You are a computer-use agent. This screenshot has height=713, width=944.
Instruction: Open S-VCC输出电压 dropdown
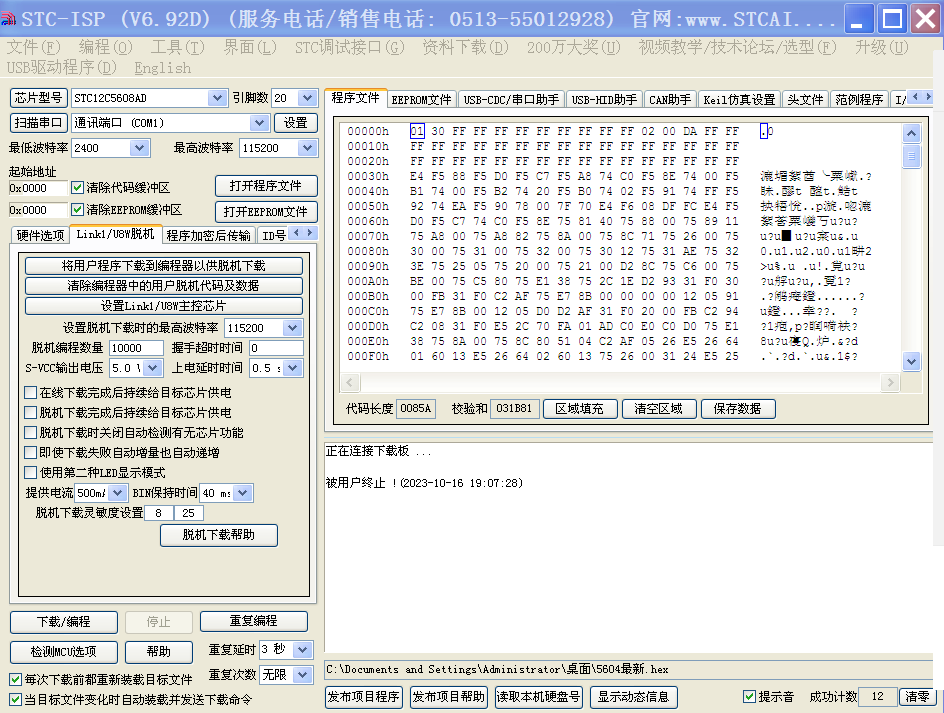tap(153, 367)
